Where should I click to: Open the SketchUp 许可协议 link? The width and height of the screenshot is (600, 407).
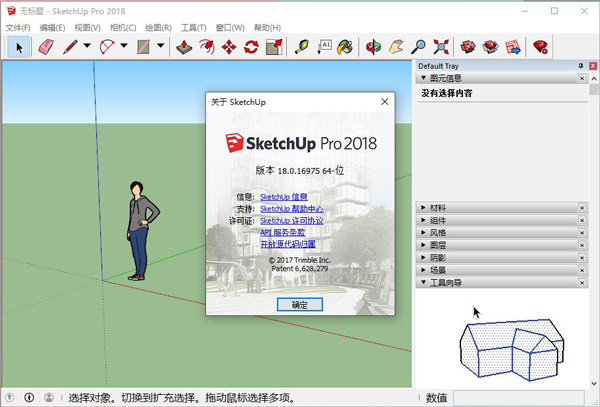point(292,221)
